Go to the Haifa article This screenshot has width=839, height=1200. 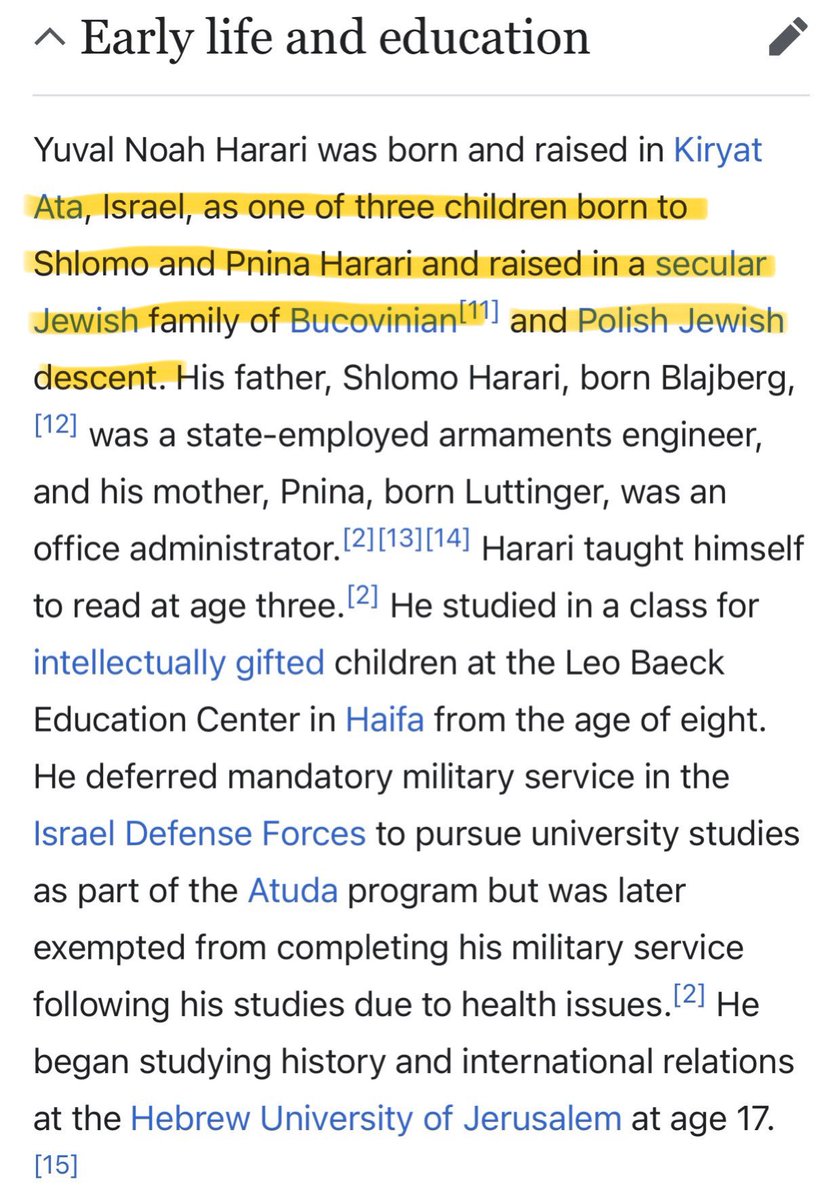tap(385, 719)
